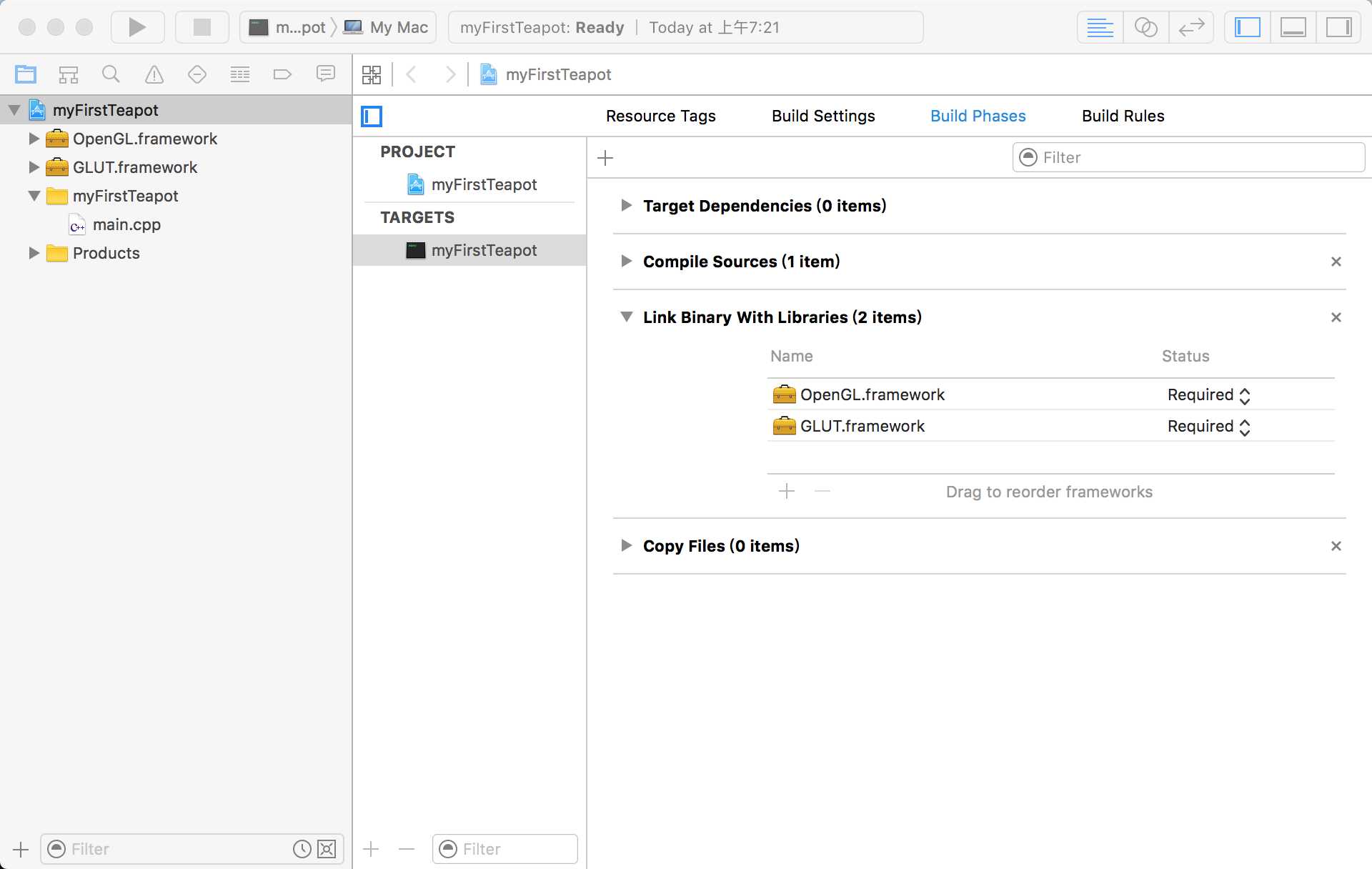1372x869 pixels.
Task: Click myFirstTeapot in the jump bar
Action: (546, 74)
